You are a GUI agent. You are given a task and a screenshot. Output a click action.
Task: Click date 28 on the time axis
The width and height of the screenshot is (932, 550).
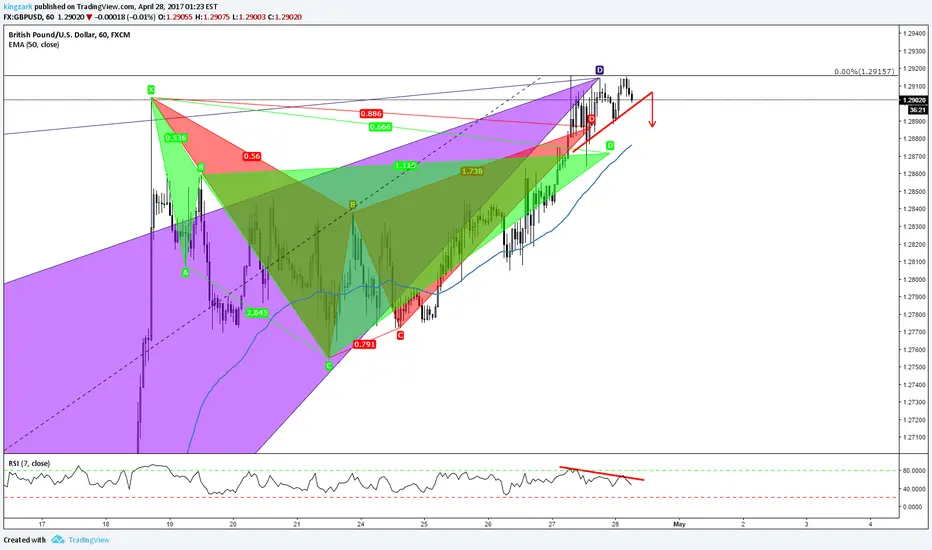615,524
